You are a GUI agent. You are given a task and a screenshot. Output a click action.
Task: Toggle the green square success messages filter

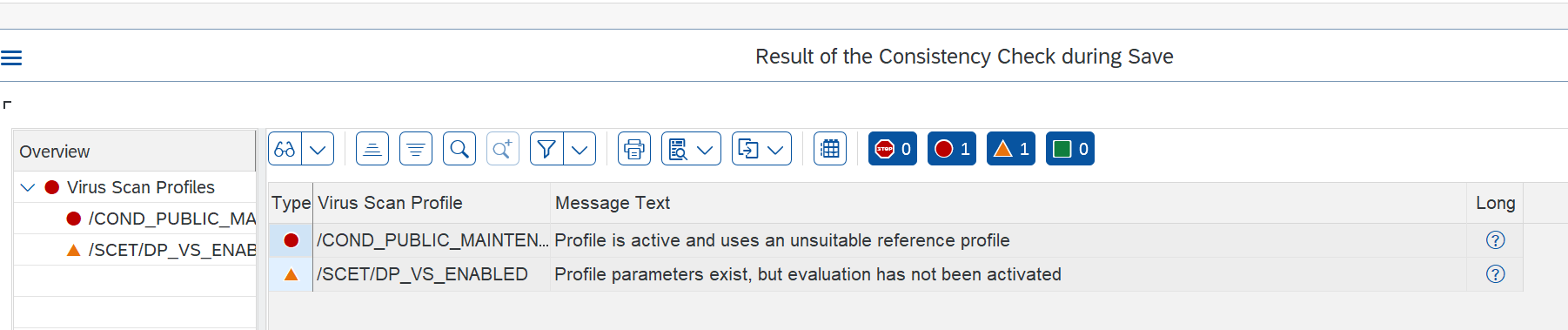pos(1070,149)
